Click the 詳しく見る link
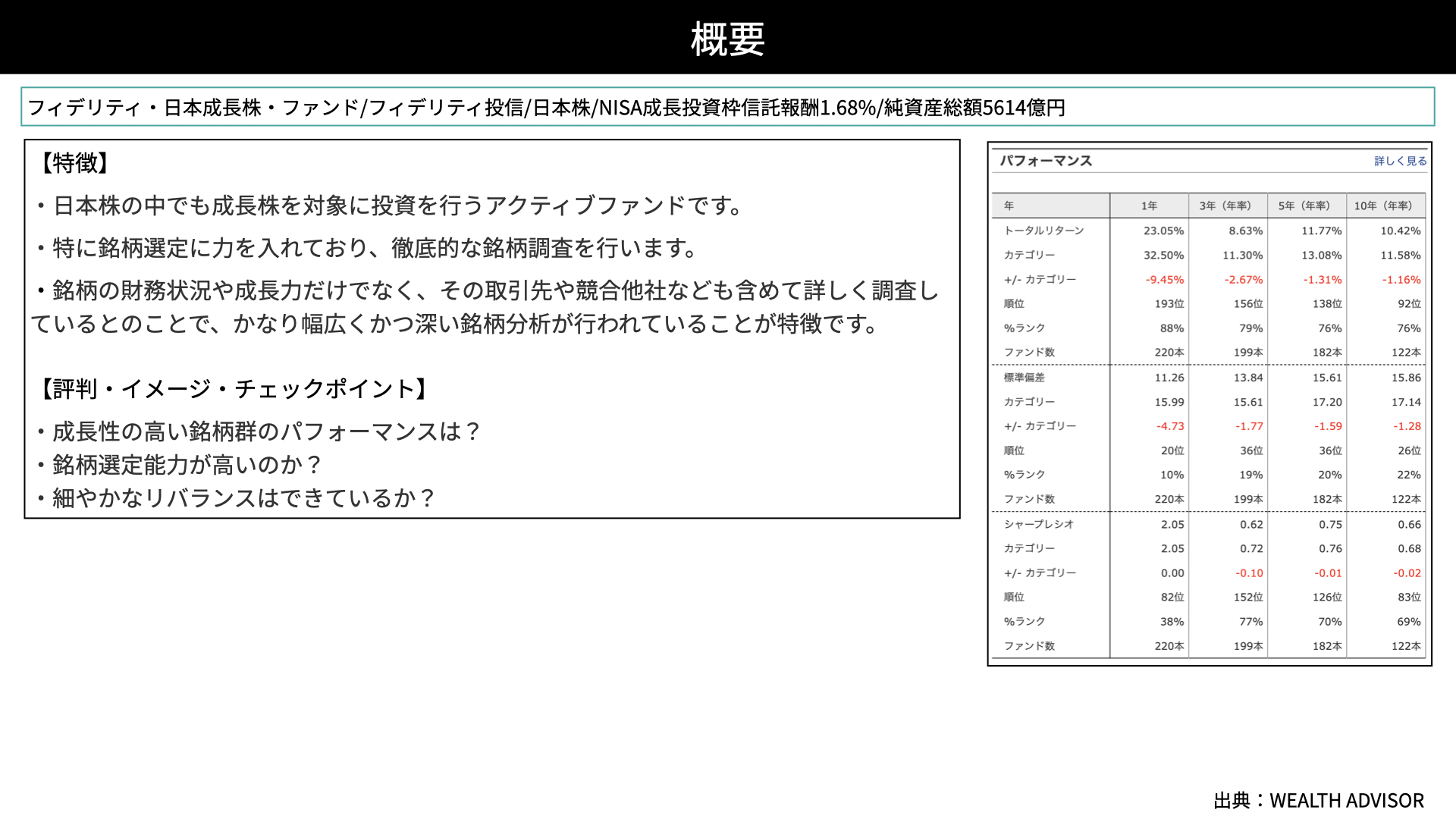This screenshot has width=1456, height=819. pos(1400,161)
